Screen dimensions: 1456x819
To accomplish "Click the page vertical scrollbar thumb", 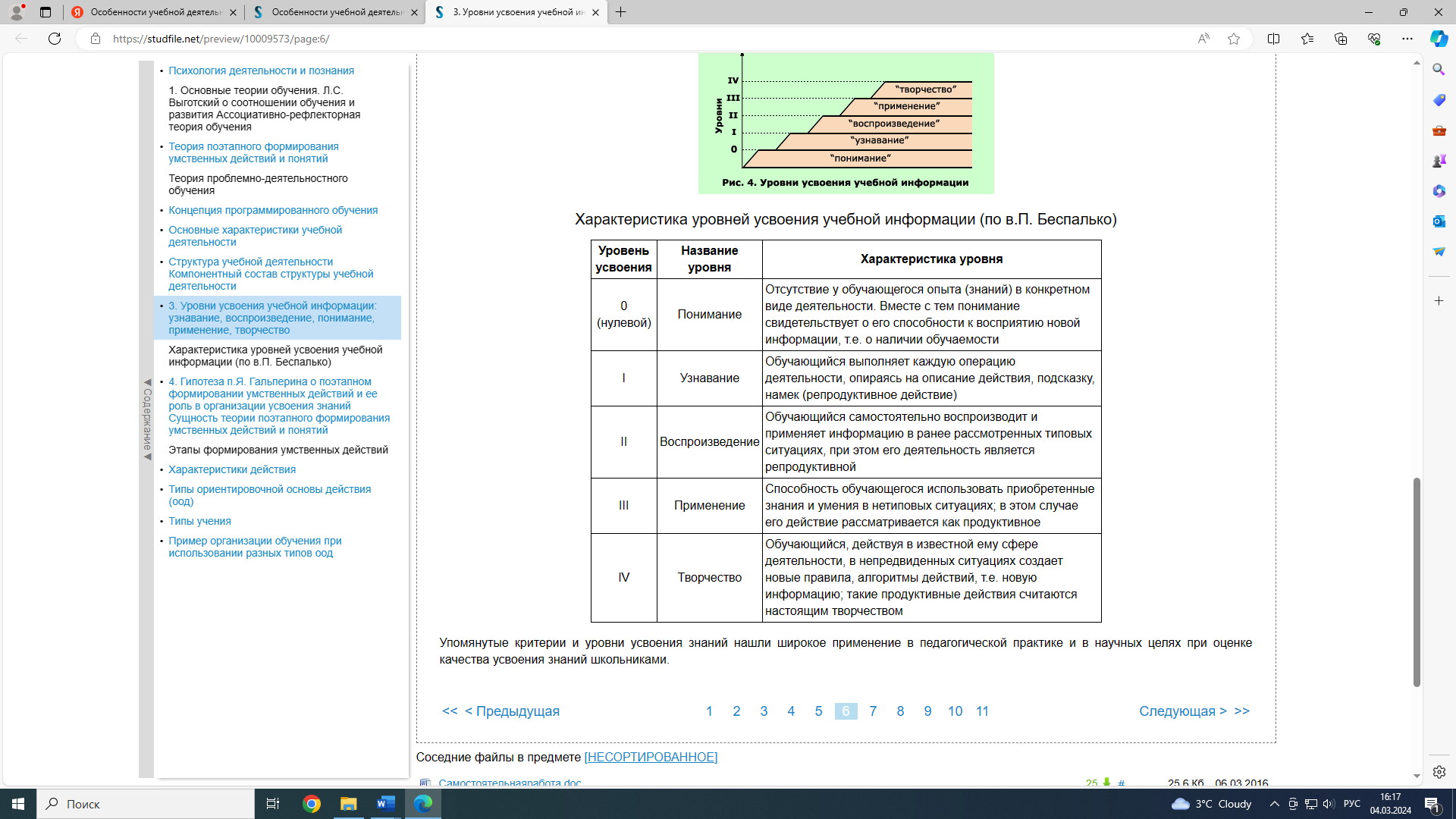I will click(x=1416, y=582).
